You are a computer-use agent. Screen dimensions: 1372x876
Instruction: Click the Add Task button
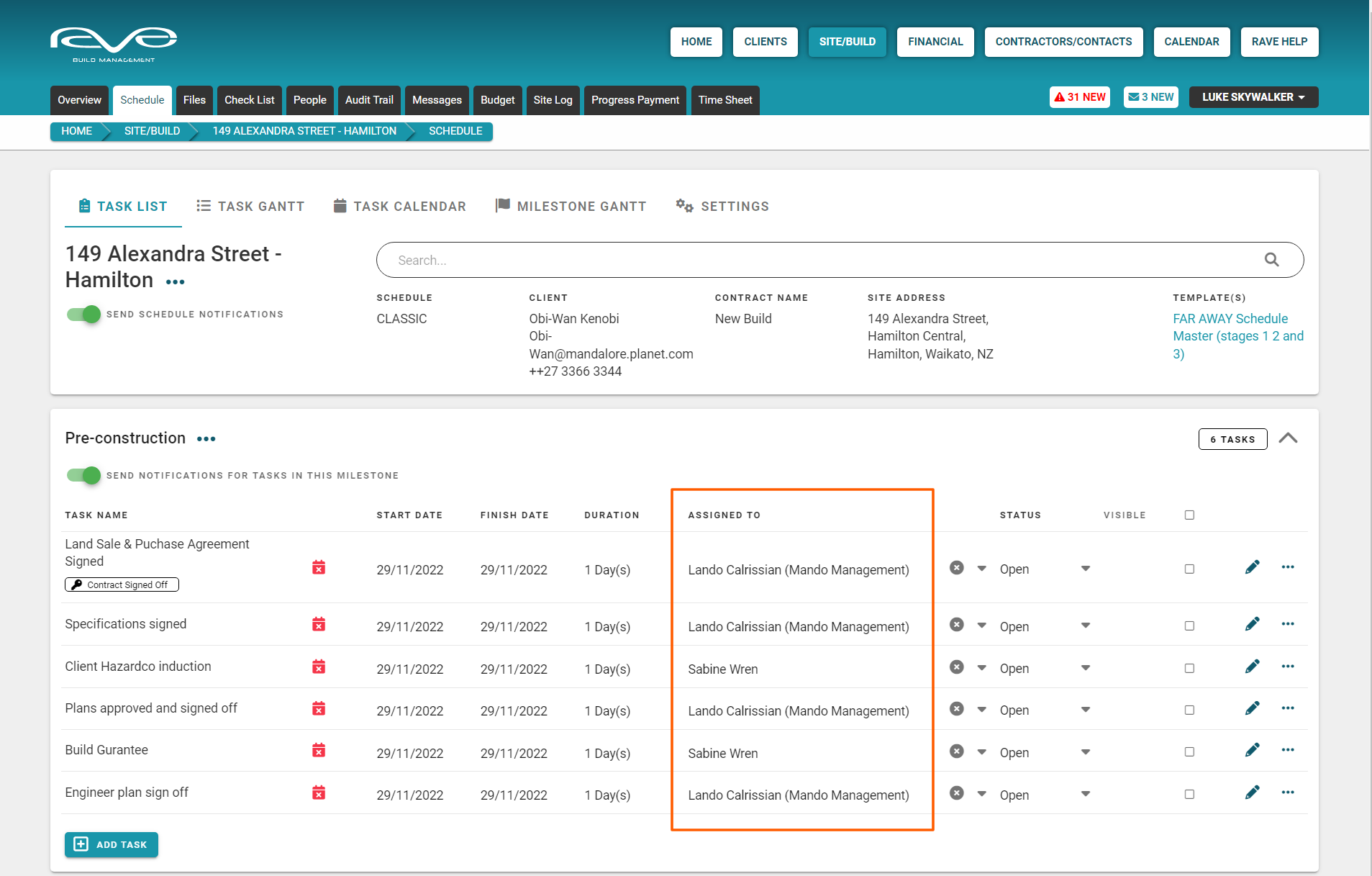pyautogui.click(x=112, y=844)
